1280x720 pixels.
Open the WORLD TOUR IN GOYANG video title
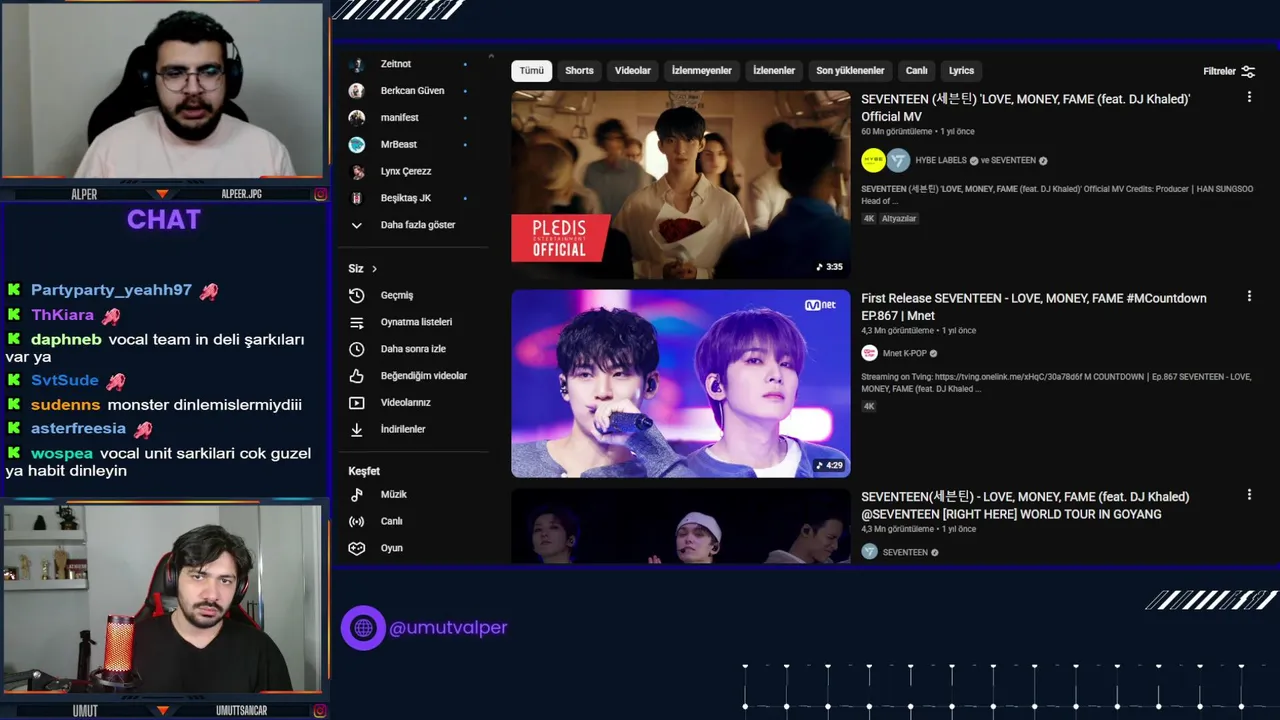click(1025, 505)
